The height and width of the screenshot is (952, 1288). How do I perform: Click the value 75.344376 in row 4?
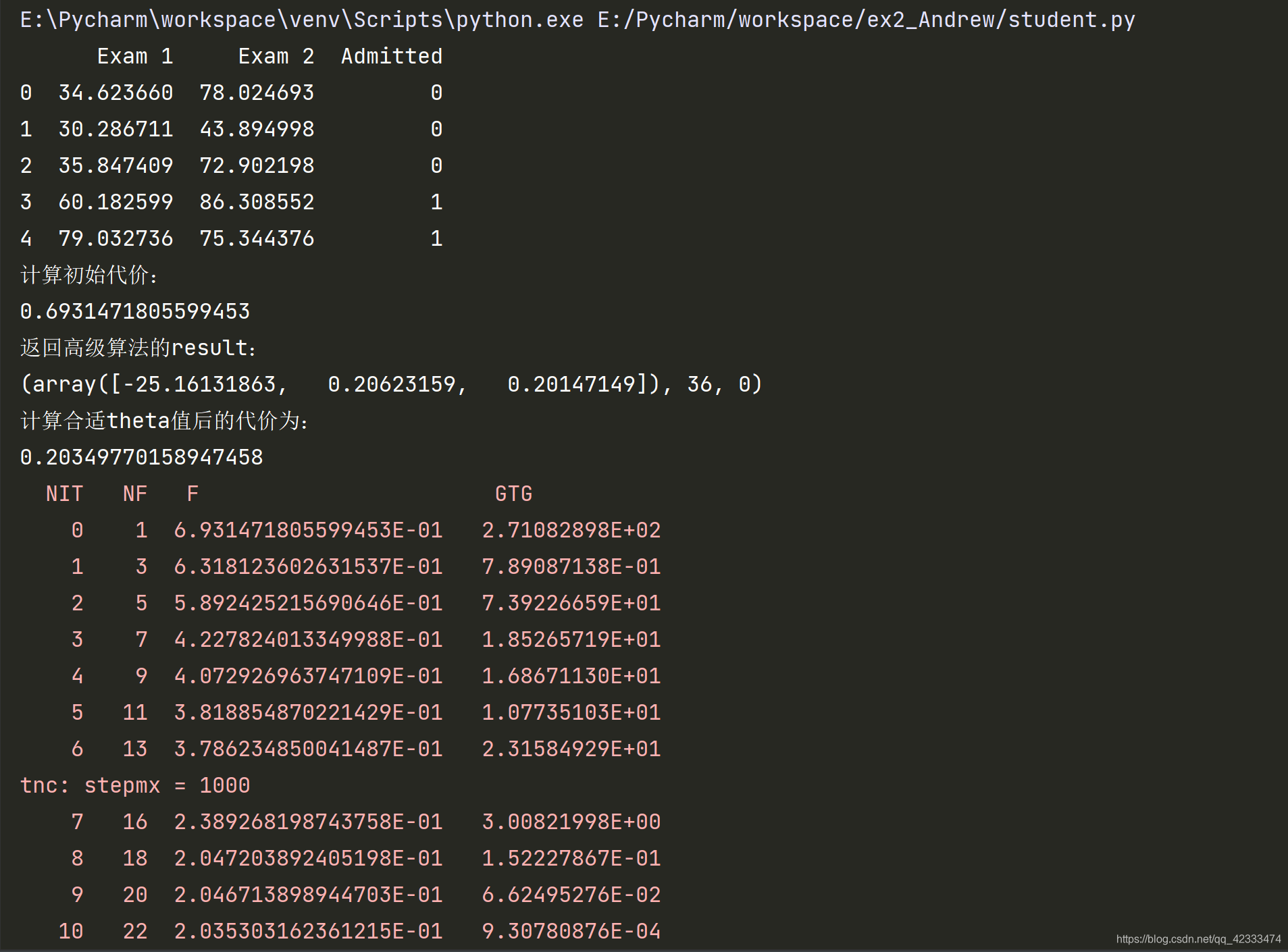click(257, 238)
